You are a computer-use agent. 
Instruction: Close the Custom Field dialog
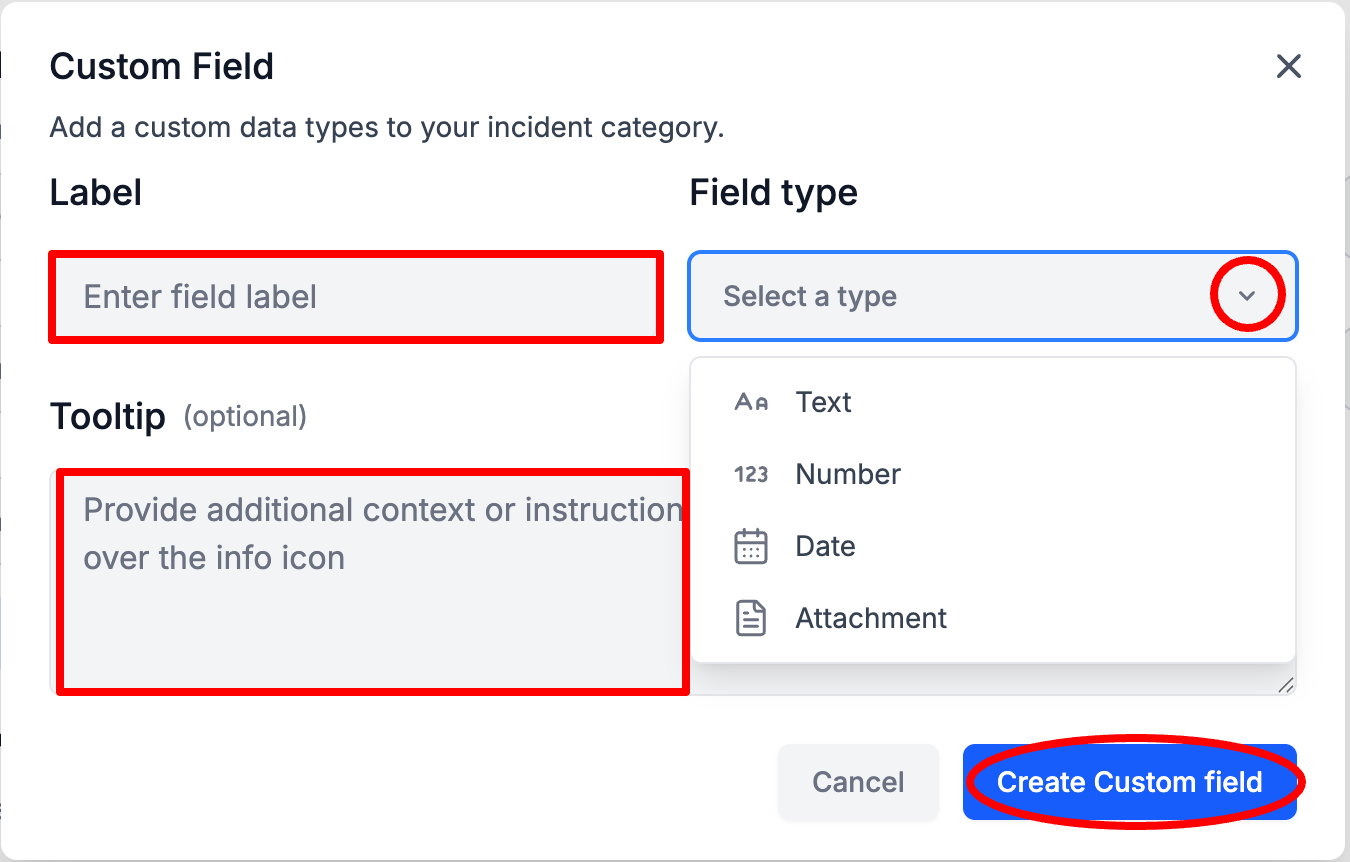(x=1288, y=67)
